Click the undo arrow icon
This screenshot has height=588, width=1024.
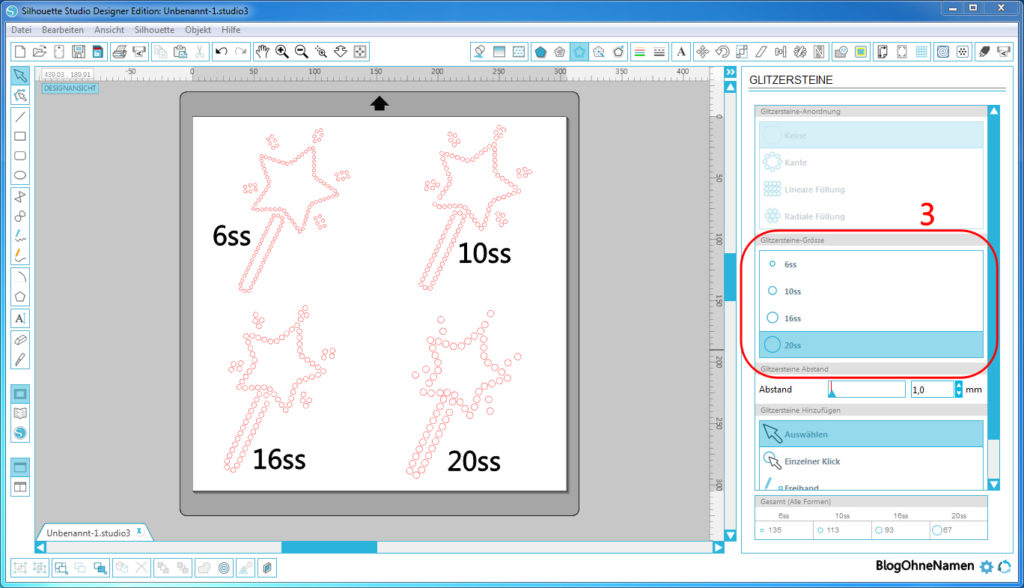pos(221,51)
